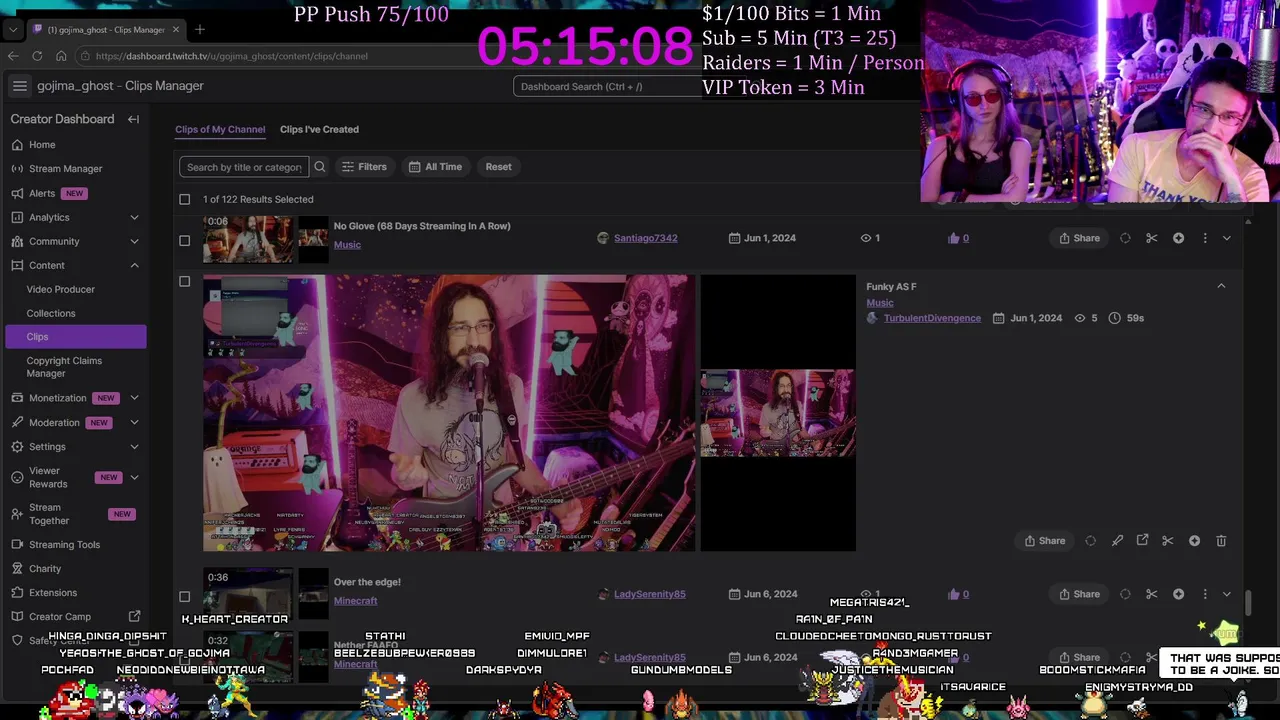
Task: Expand the Analytics sidebar section
Action: point(134,217)
